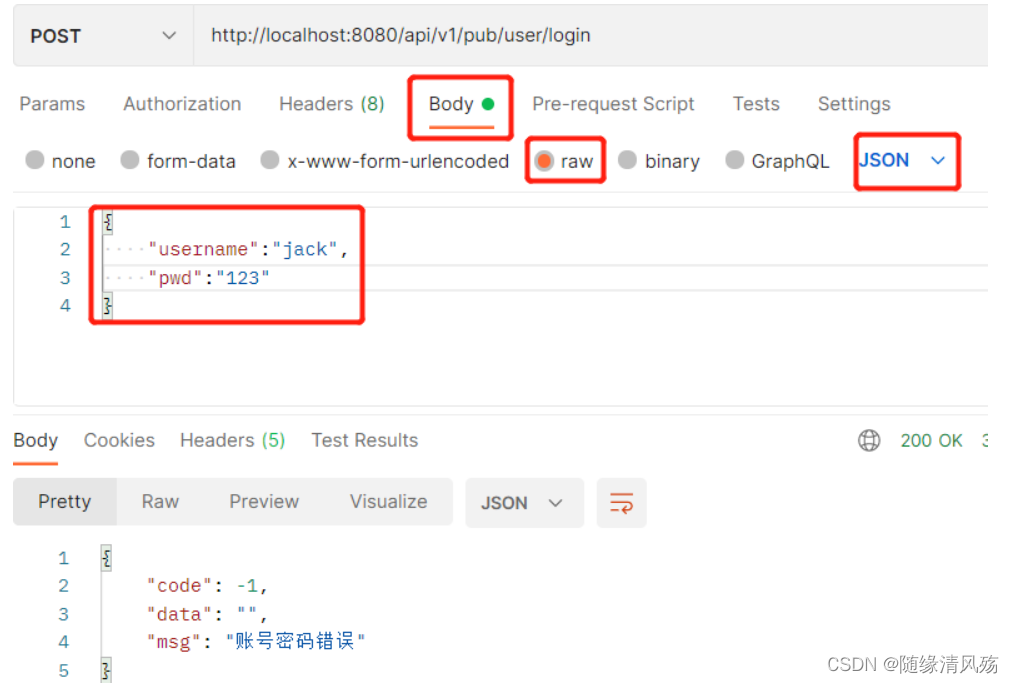Select the binary body format
Viewport: 1014px width, 683px height.
(659, 160)
